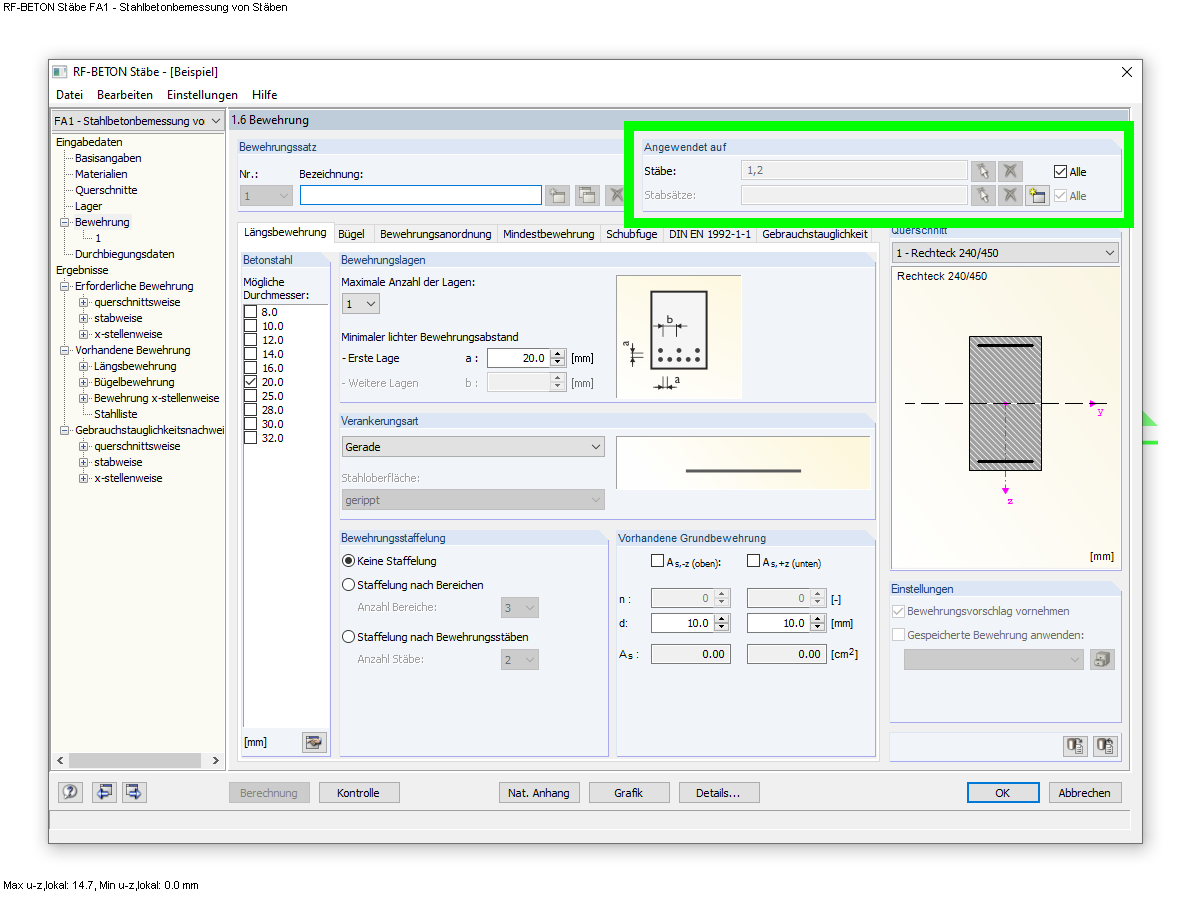This screenshot has height=900, width=1200.
Task: Click the left clipboard icon below Einstellungen panel
Action: click(x=1075, y=746)
